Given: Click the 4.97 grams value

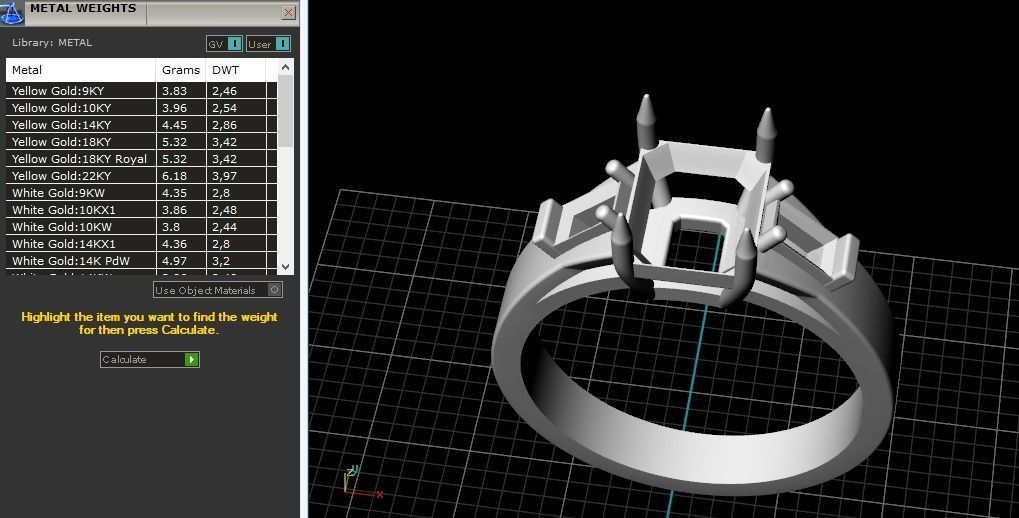Looking at the screenshot, I should point(174,261).
